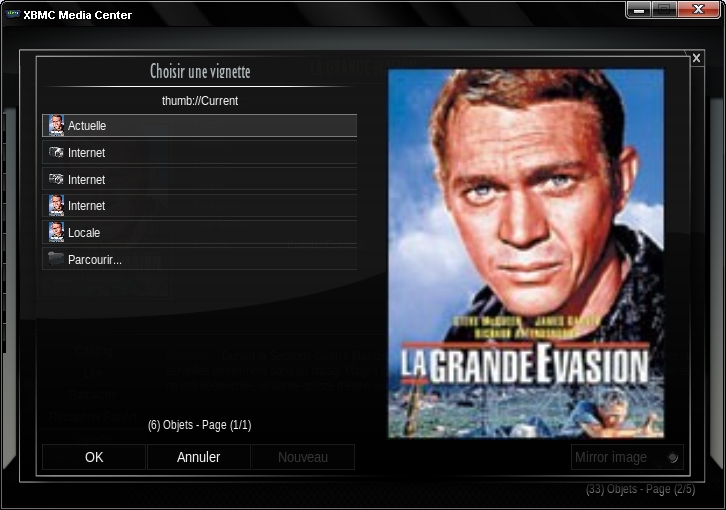Click the thumb://Current path label
Image resolution: width=726 pixels, height=510 pixels.
click(200, 101)
